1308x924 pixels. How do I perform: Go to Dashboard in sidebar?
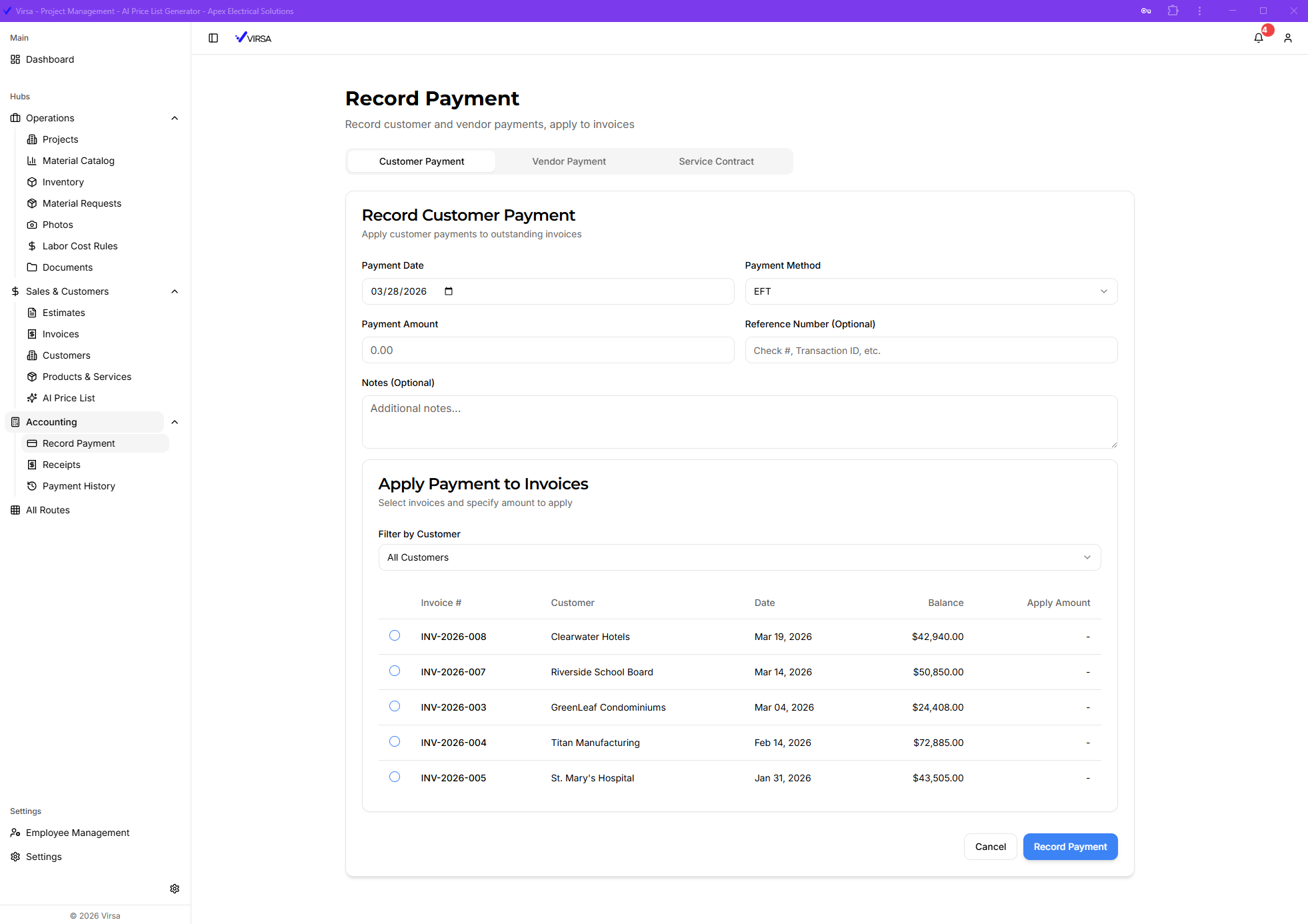tap(50, 59)
